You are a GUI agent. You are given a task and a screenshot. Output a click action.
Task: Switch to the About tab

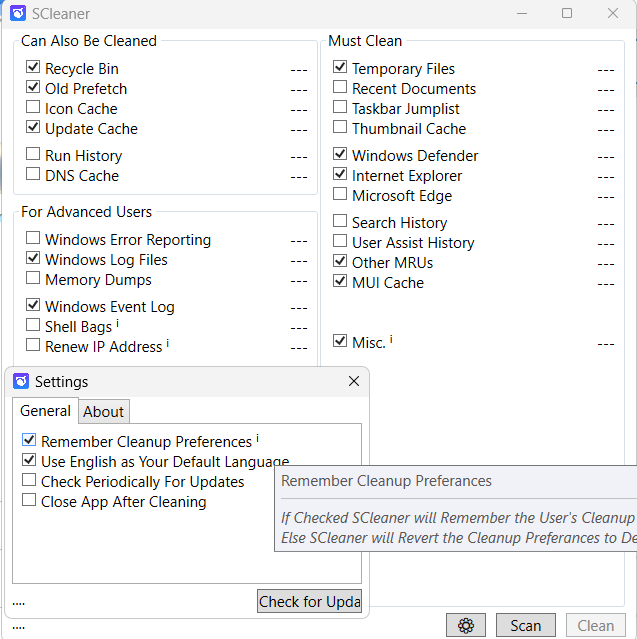(104, 412)
